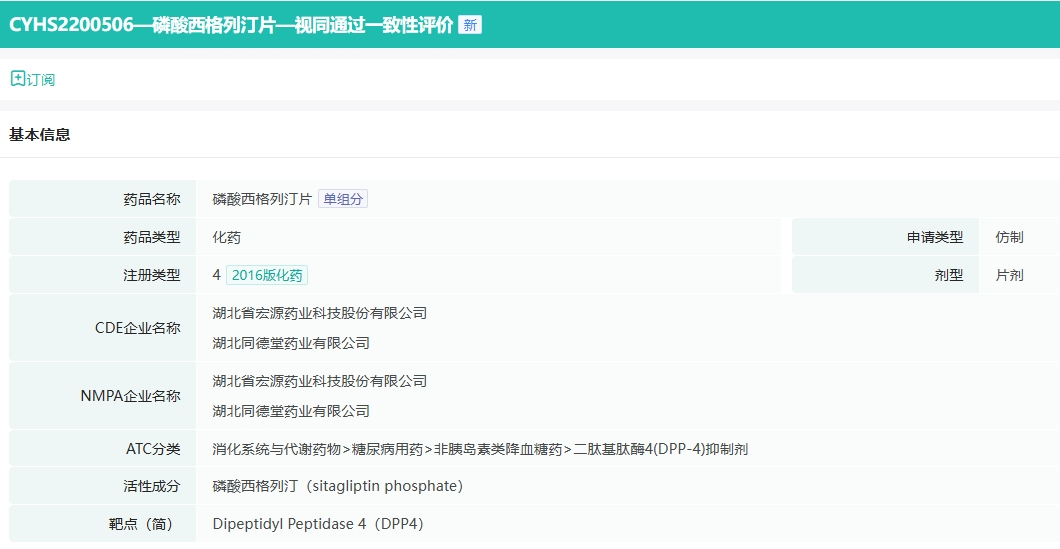Viewport: 1060px width, 549px height.
Task: Click the 仿制 application type value
Action: coord(1009,237)
